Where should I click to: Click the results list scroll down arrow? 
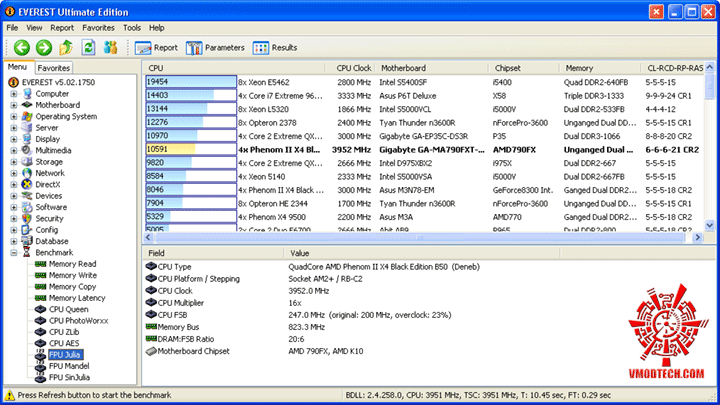tap(709, 225)
